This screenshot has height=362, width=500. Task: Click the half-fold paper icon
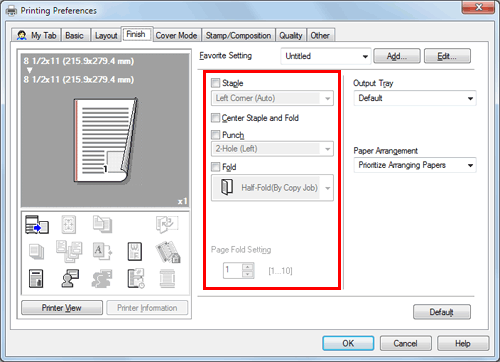(x=227, y=187)
